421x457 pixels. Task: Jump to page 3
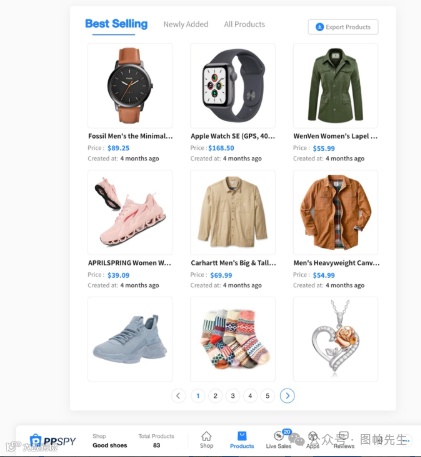(x=233, y=396)
